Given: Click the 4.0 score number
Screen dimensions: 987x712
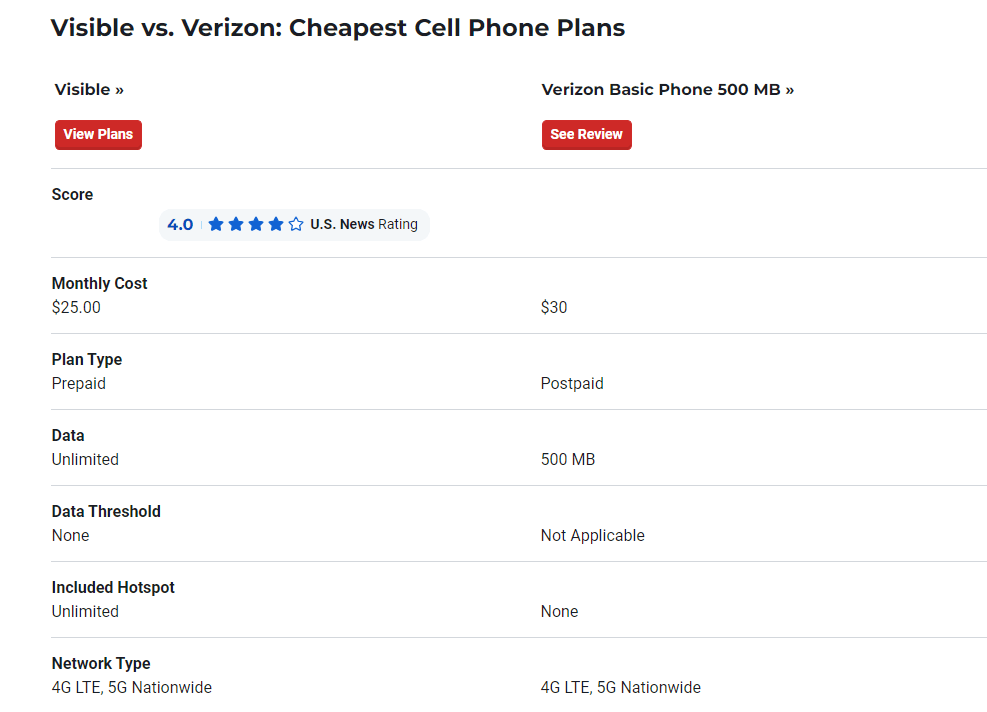Looking at the screenshot, I should coord(180,224).
